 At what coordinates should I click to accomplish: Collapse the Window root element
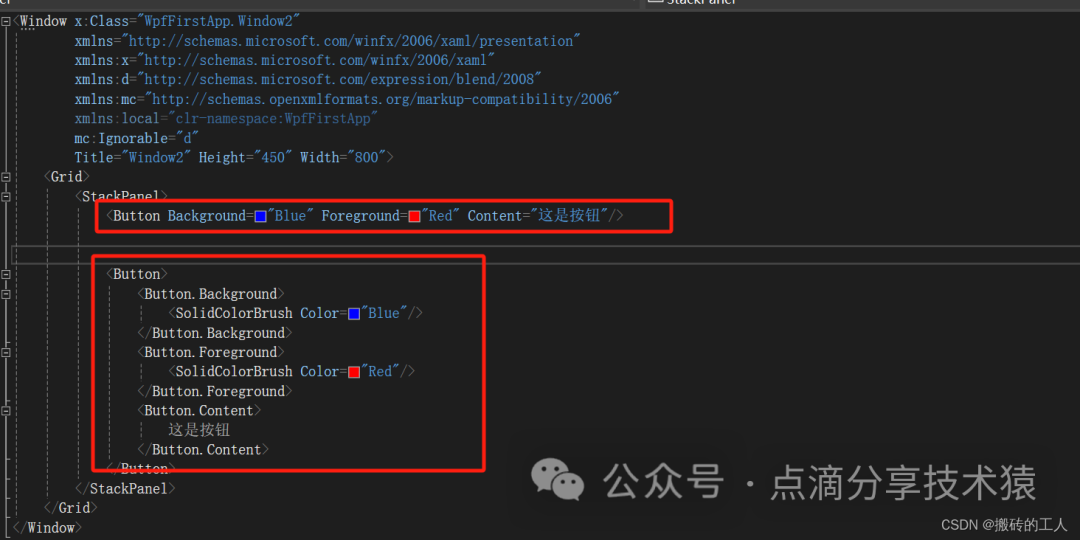7,21
